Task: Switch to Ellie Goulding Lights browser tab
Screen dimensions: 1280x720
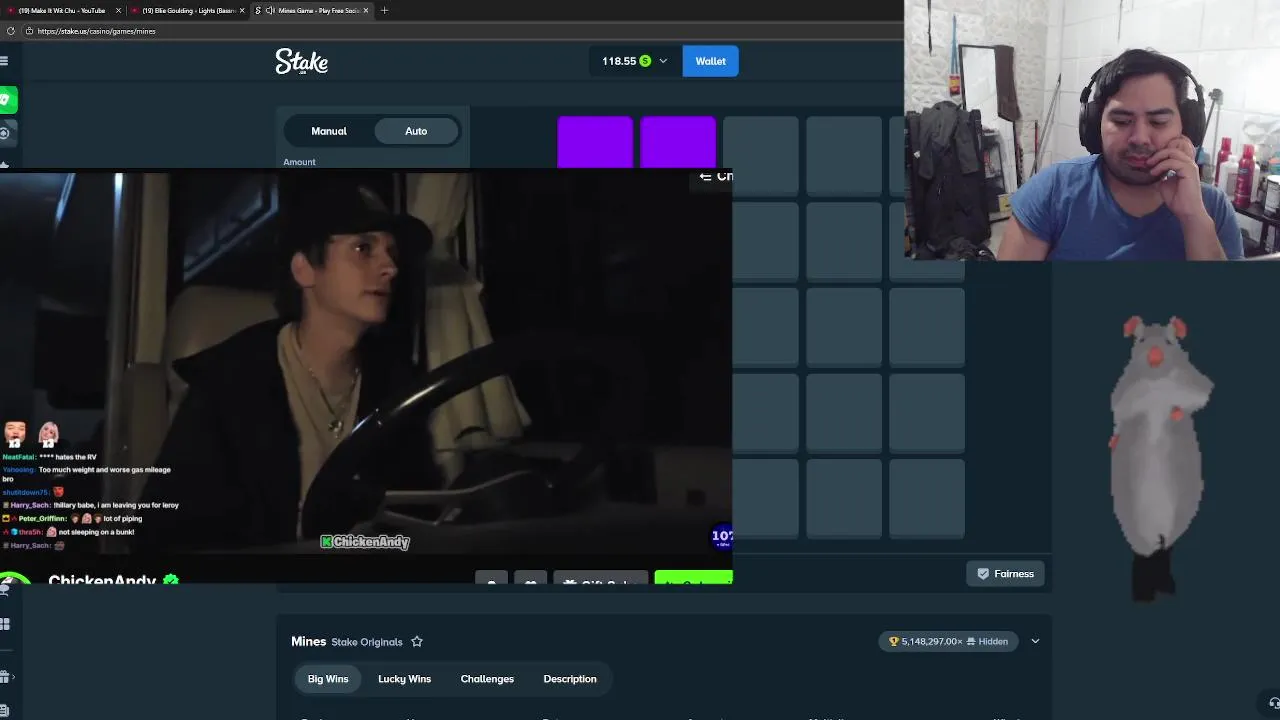Action: pos(188,10)
